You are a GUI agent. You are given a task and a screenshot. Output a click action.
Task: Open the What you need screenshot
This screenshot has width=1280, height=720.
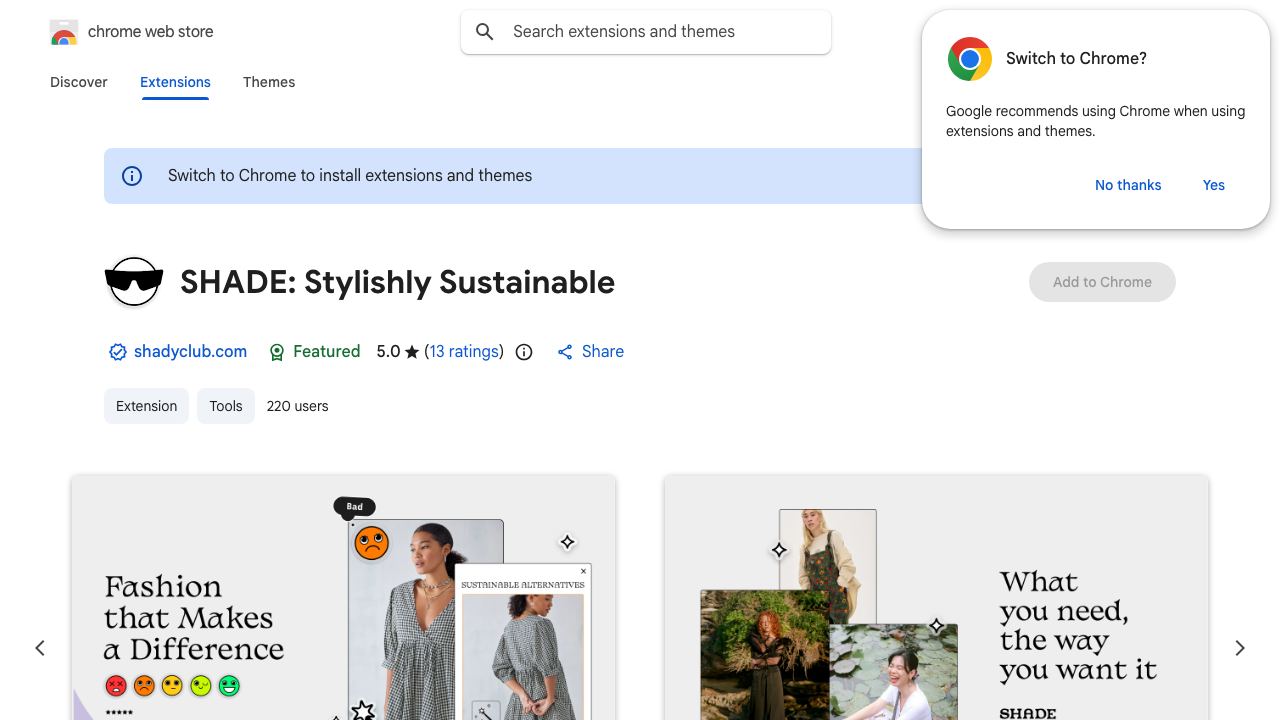point(936,598)
